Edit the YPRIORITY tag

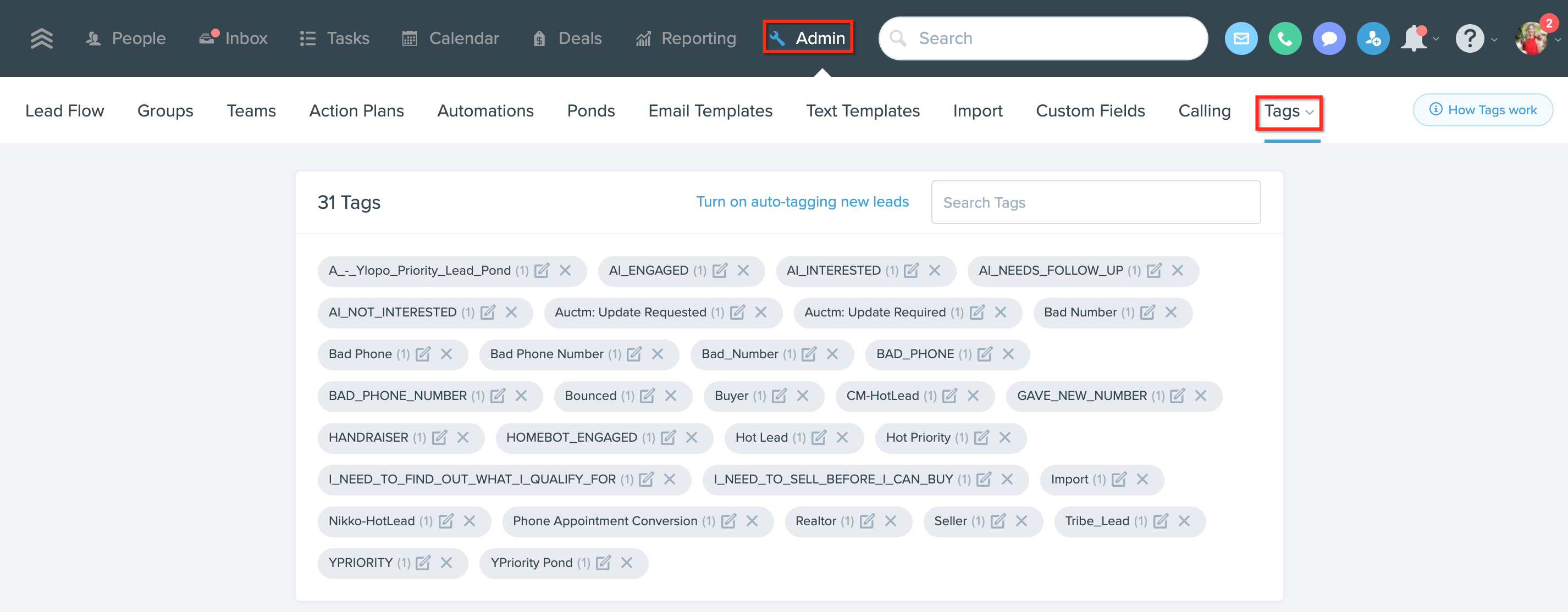(x=423, y=563)
